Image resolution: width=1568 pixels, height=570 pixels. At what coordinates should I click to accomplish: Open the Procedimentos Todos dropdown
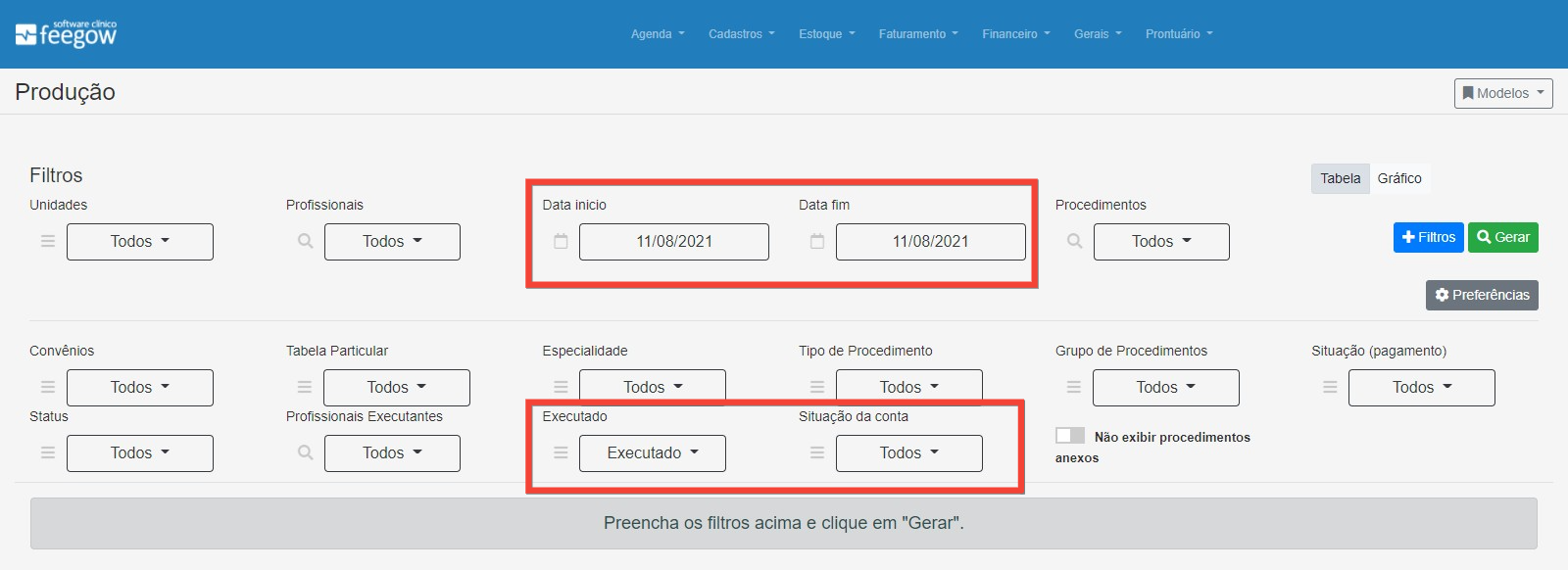click(1161, 242)
